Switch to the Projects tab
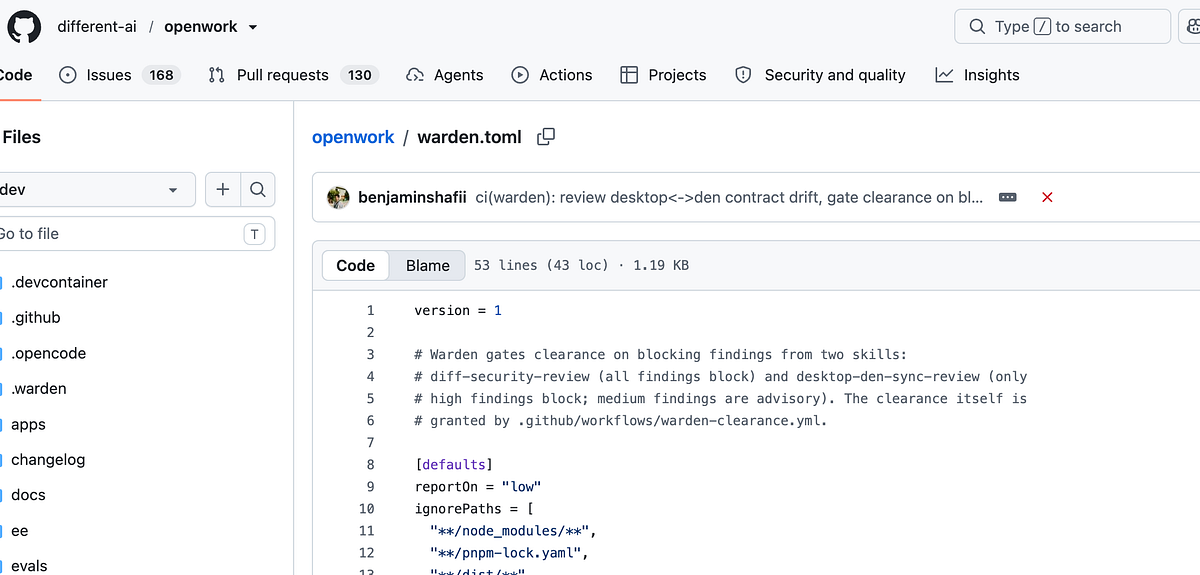Image resolution: width=1200 pixels, height=575 pixels. coord(663,75)
